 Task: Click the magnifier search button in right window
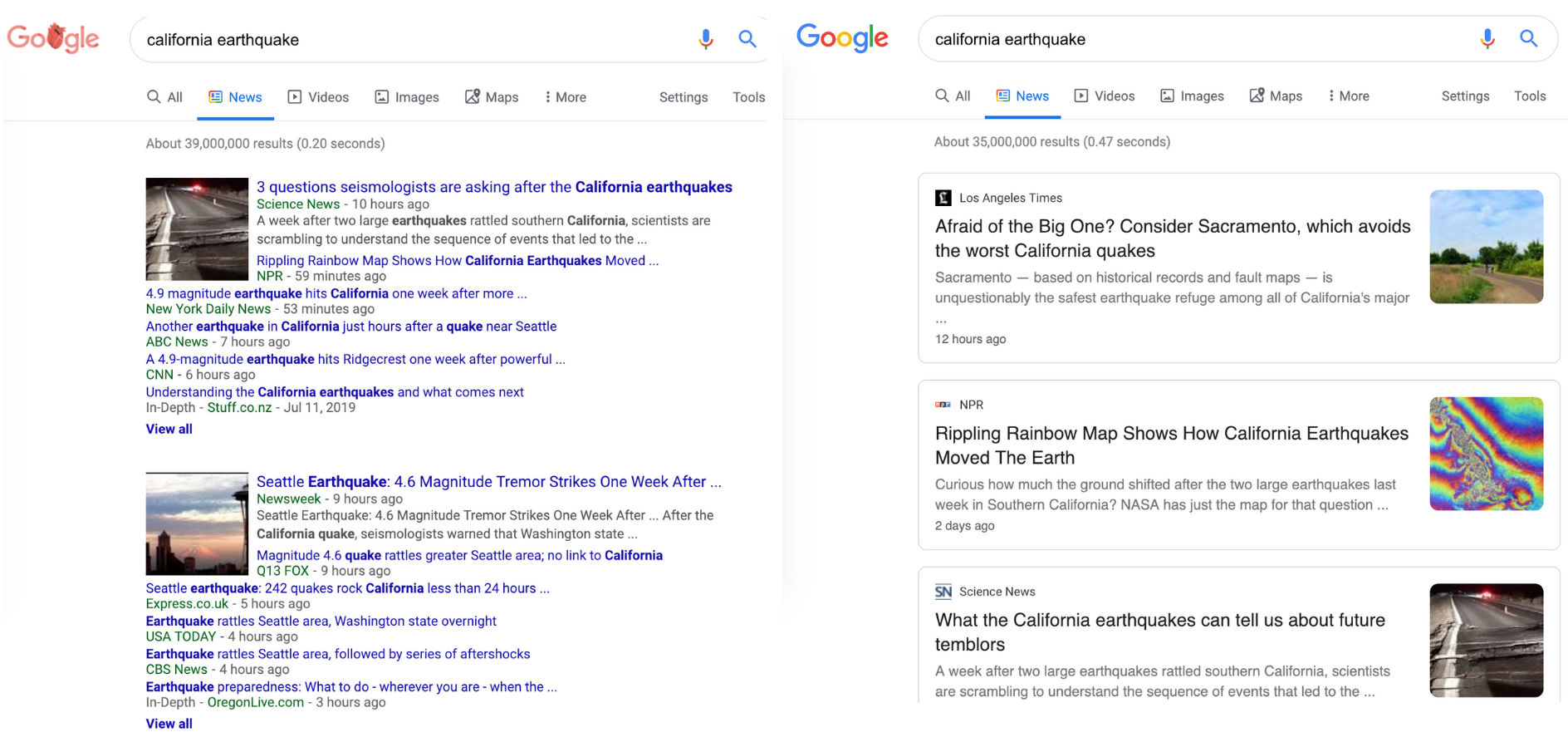tap(1529, 38)
